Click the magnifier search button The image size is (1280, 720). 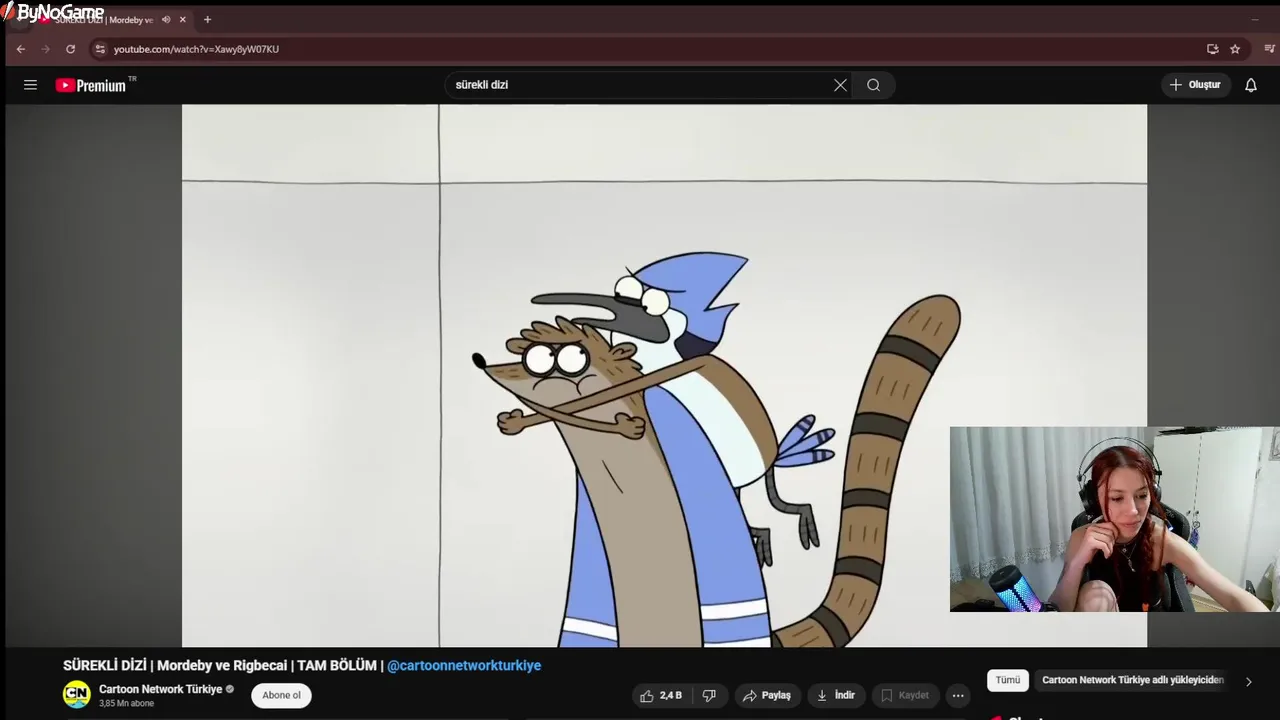tap(874, 85)
